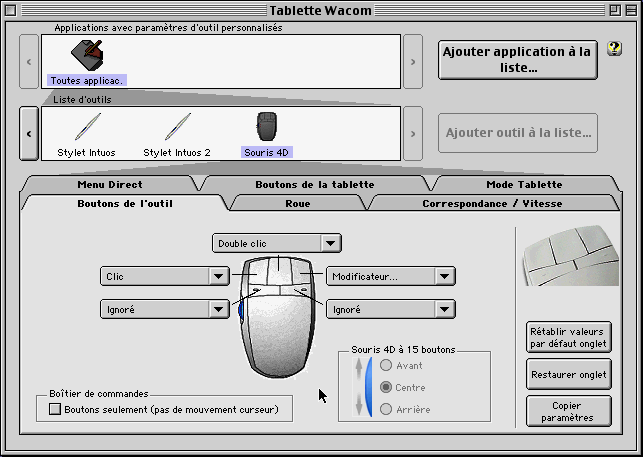Image resolution: width=643 pixels, height=457 pixels.
Task: Open the Double clic dropdown
Action: tap(277, 243)
